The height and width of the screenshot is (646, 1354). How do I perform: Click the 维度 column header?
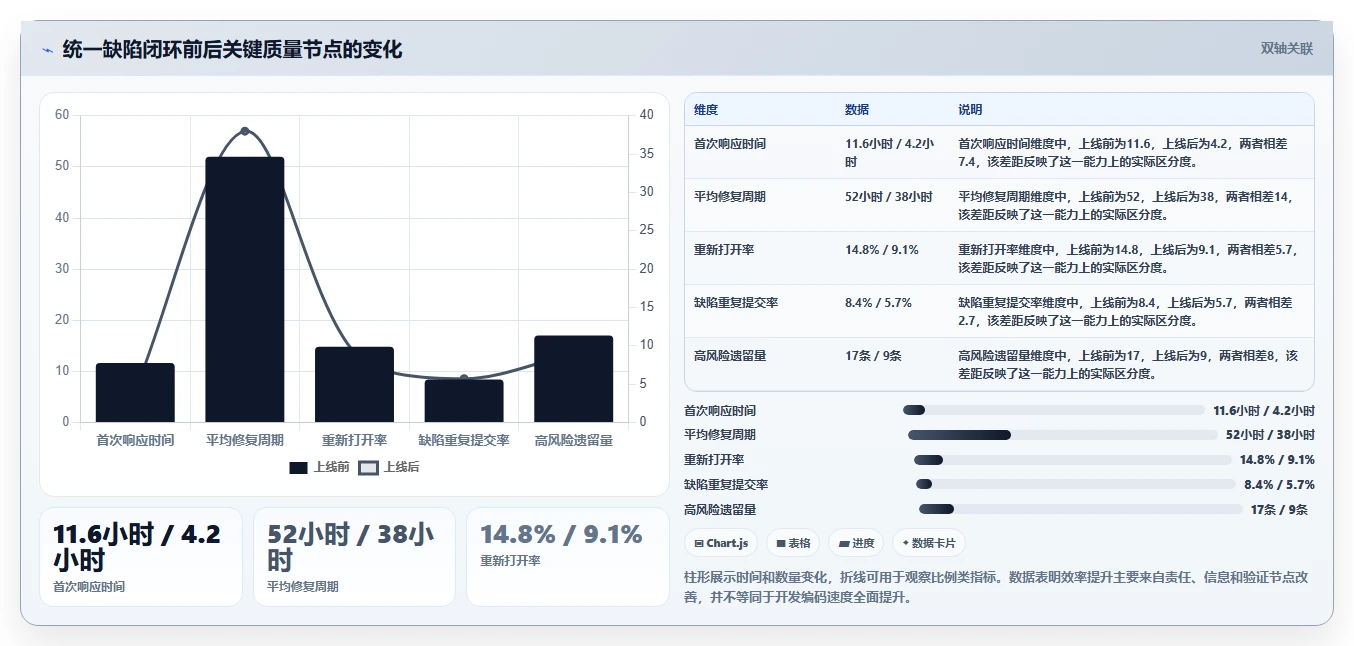706,110
